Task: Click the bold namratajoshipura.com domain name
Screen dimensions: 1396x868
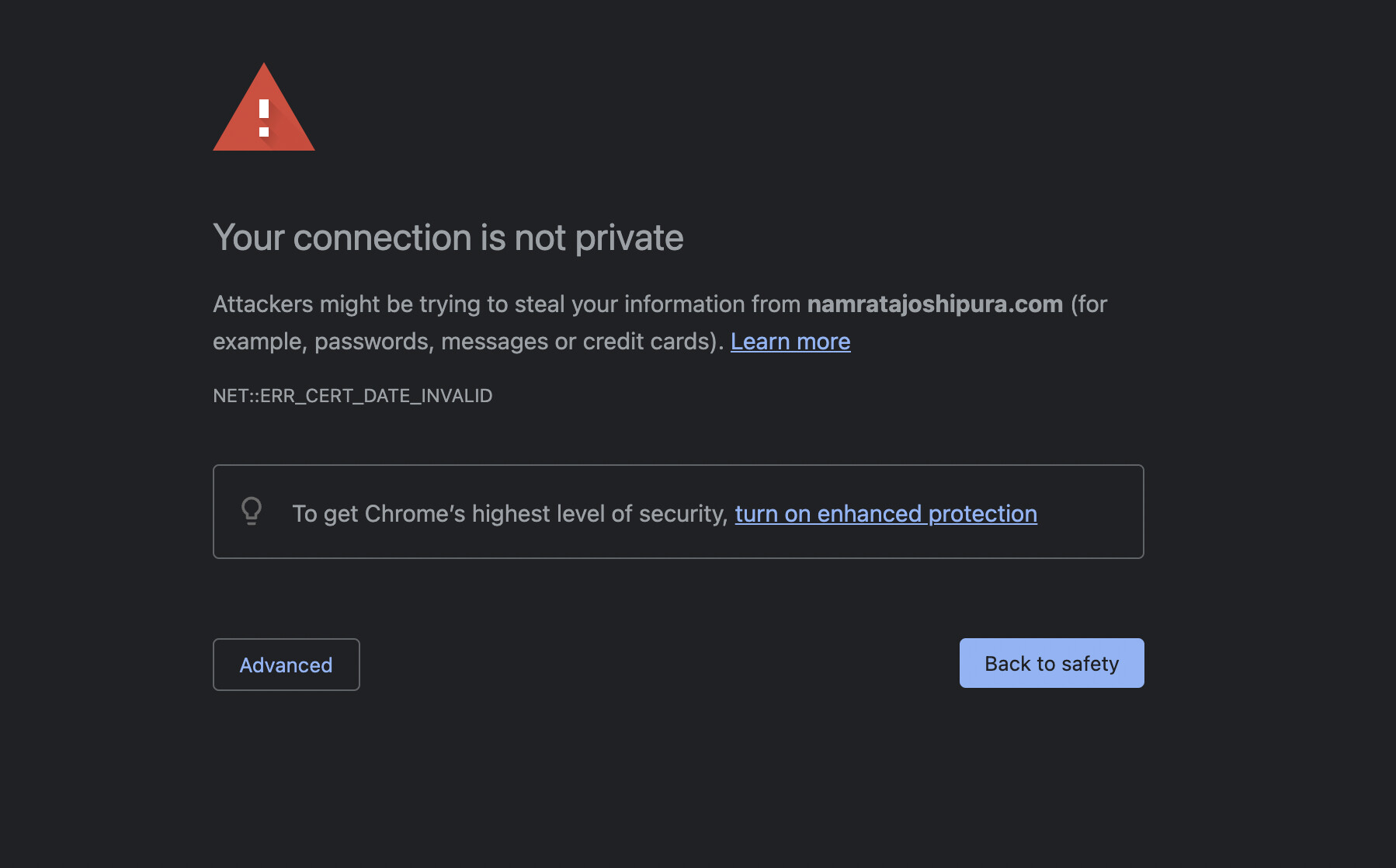Action: [935, 304]
